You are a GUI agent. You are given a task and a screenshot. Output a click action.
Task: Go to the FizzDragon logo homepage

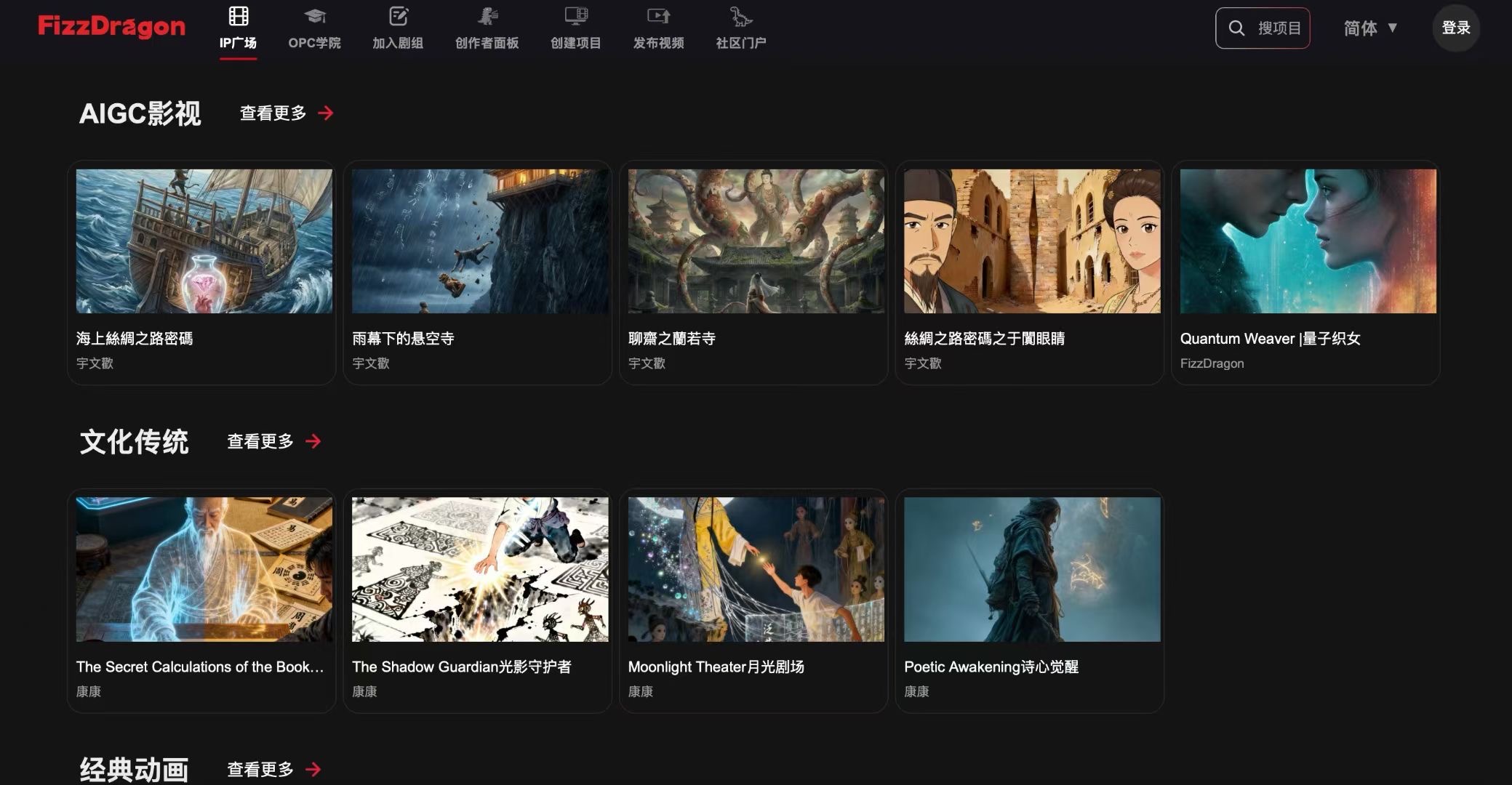pyautogui.click(x=111, y=27)
